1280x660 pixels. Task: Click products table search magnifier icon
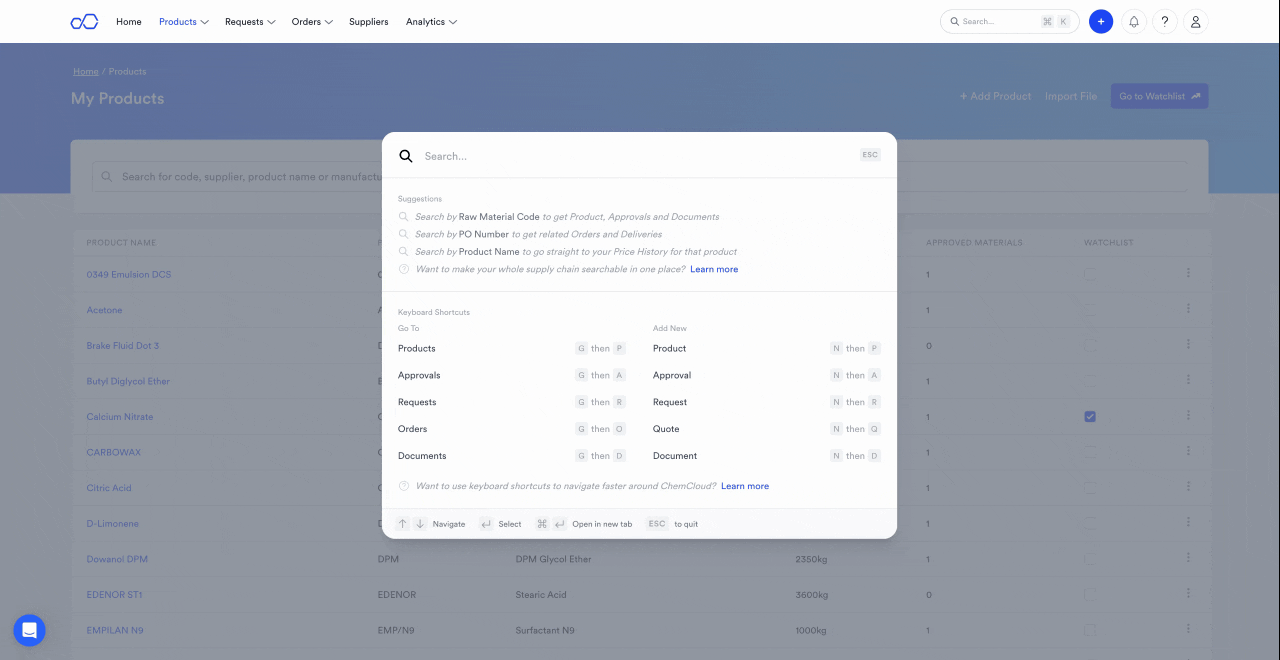coord(107,177)
